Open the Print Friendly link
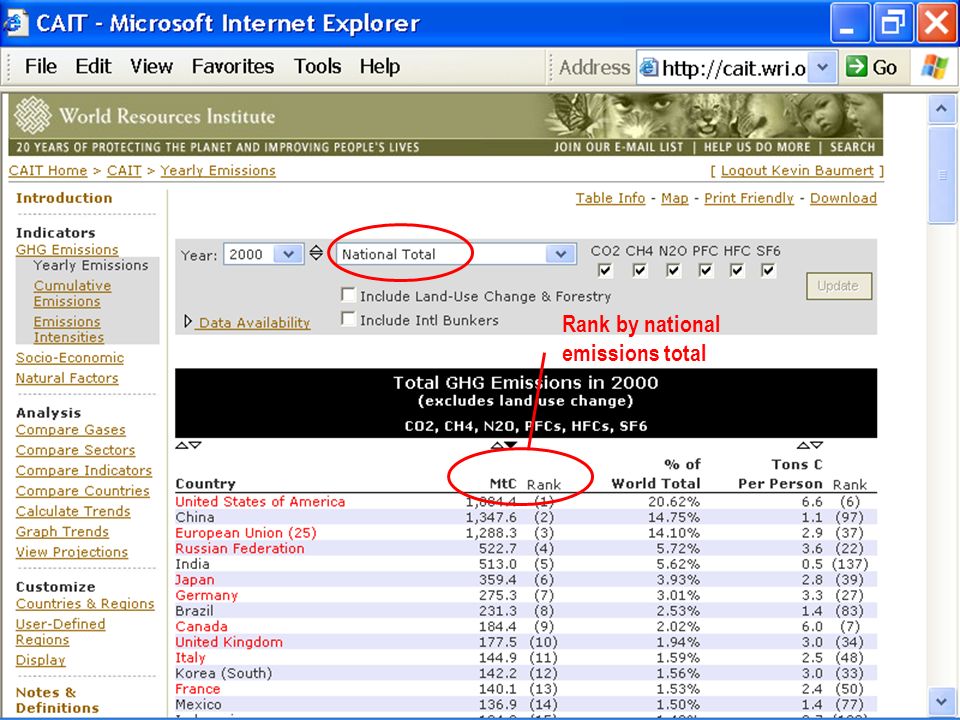 [749, 198]
